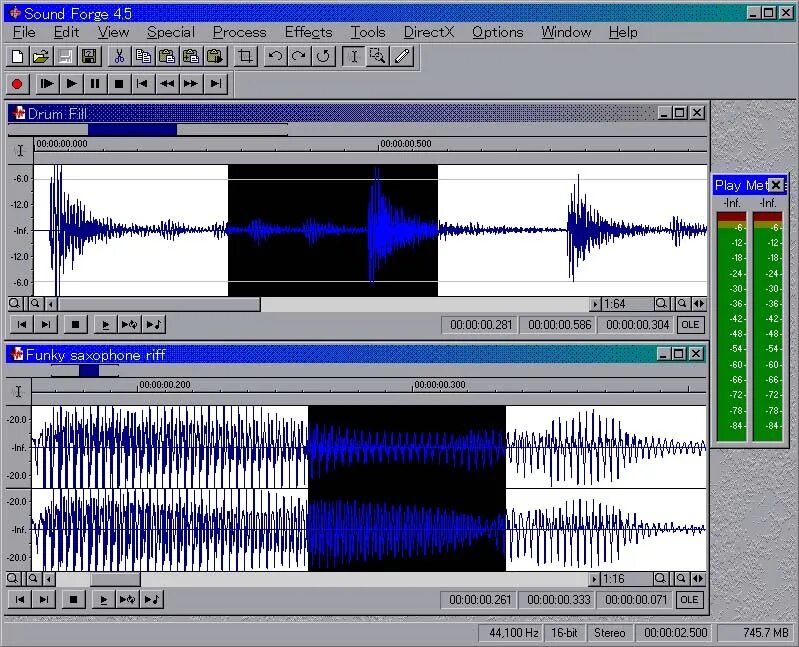The width and height of the screenshot is (799, 647).
Task: Click Play Normal in saxophone riff playbar
Action: [103, 600]
